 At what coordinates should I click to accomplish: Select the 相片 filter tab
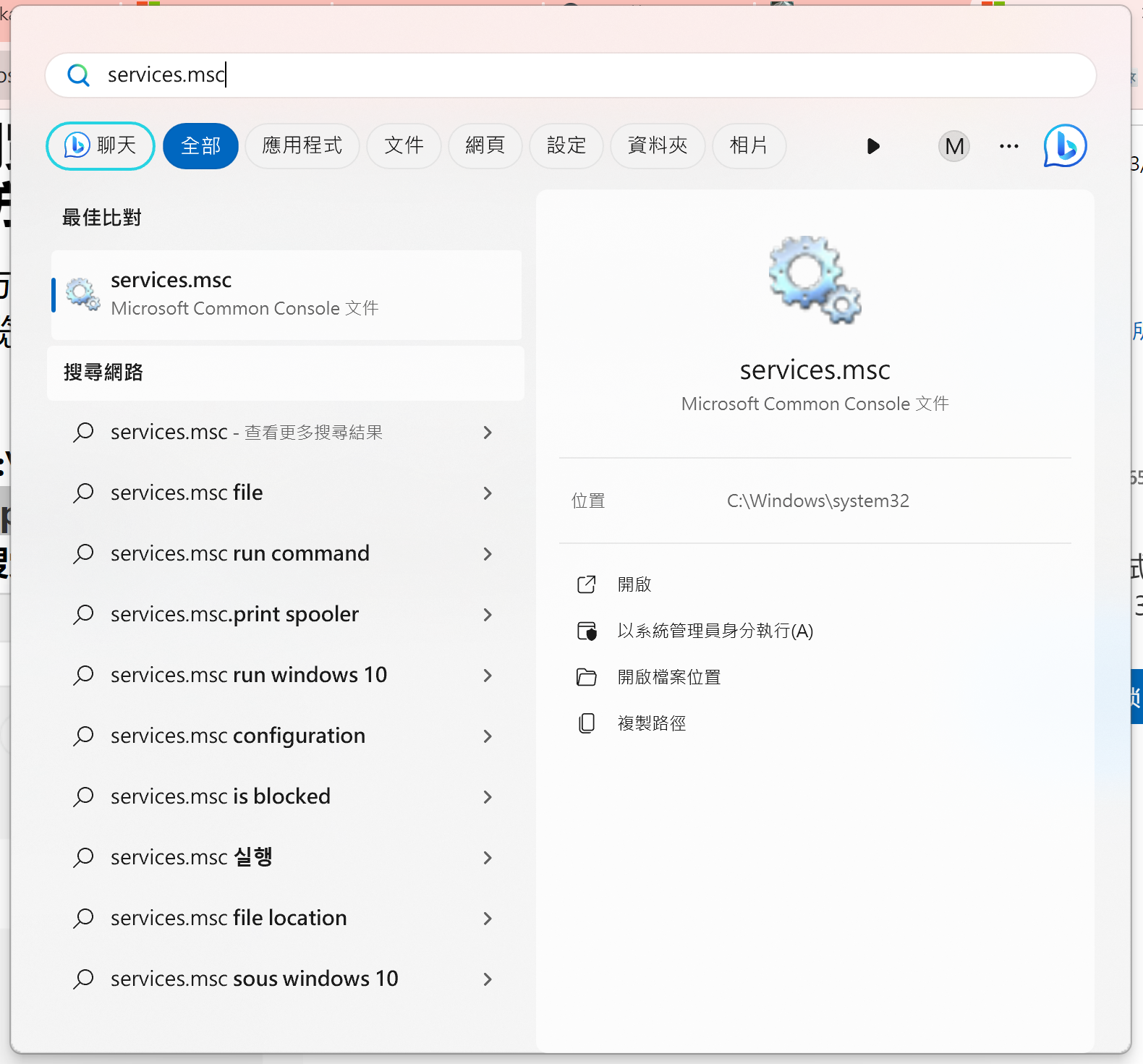click(749, 146)
